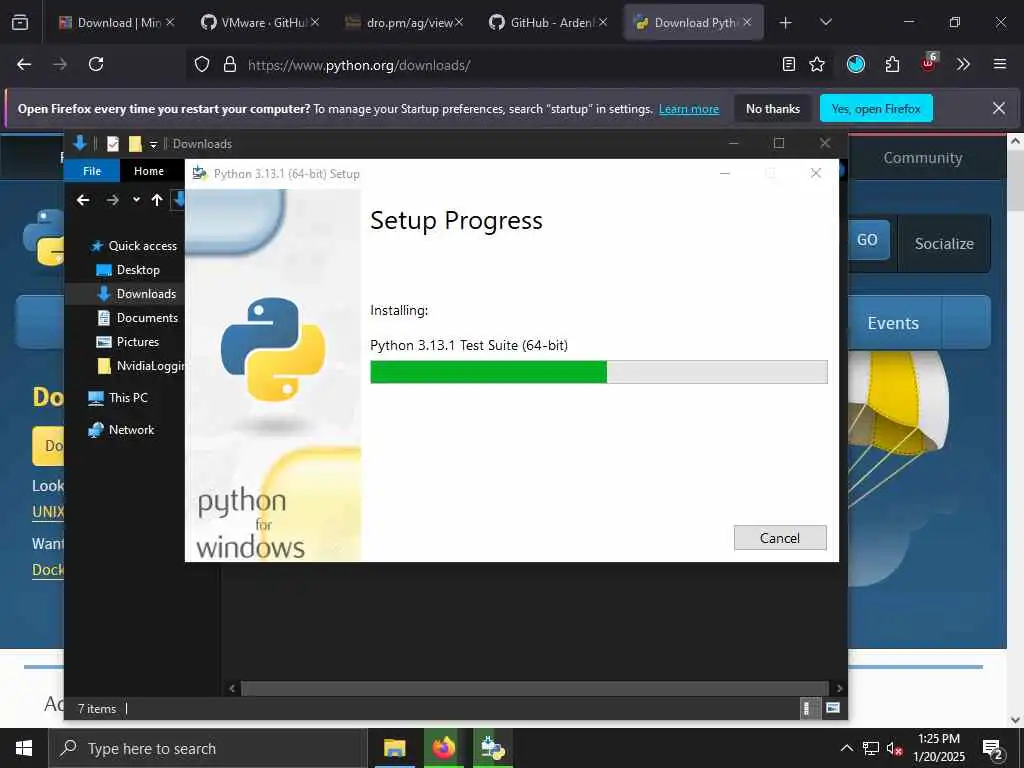Show hidden system tray icons
The height and width of the screenshot is (768, 1024).
[x=846, y=748]
